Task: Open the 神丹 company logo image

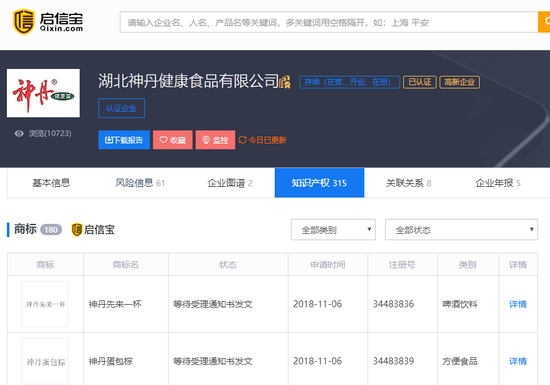Action: point(43,93)
